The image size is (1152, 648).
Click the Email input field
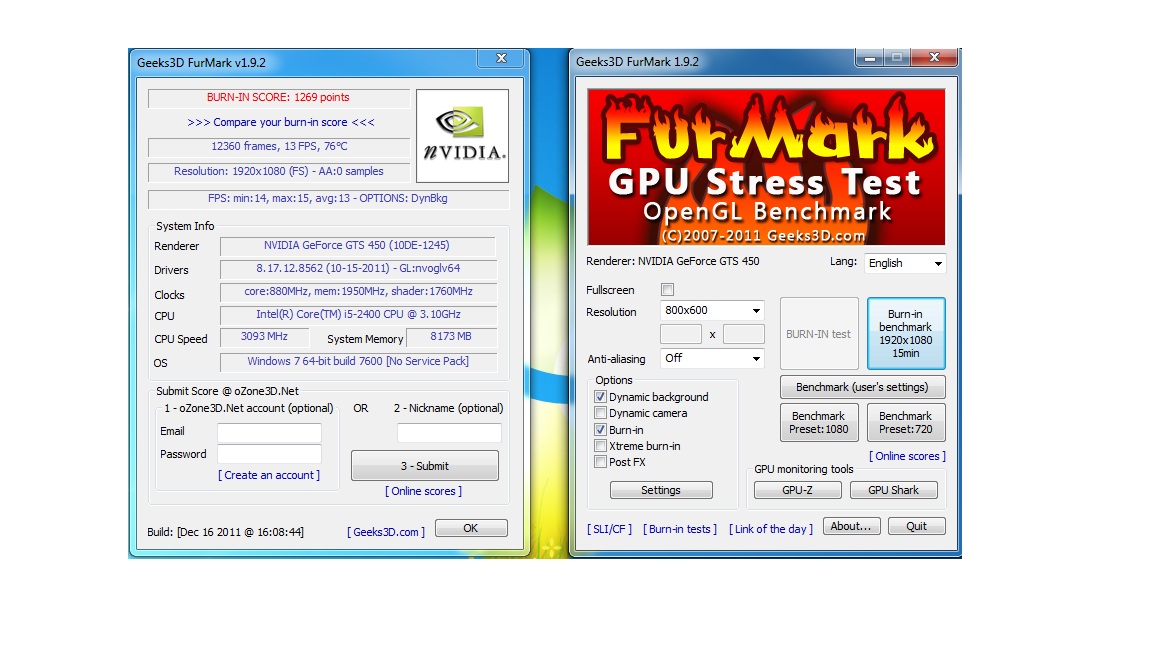coord(269,432)
